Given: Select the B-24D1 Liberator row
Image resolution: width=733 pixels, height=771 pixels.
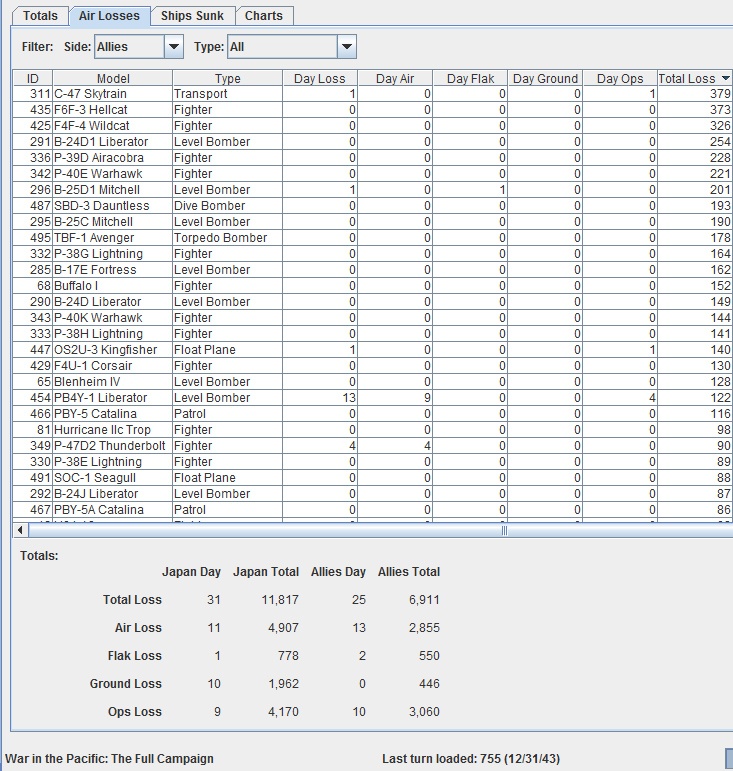Looking at the screenshot, I should (x=373, y=142).
